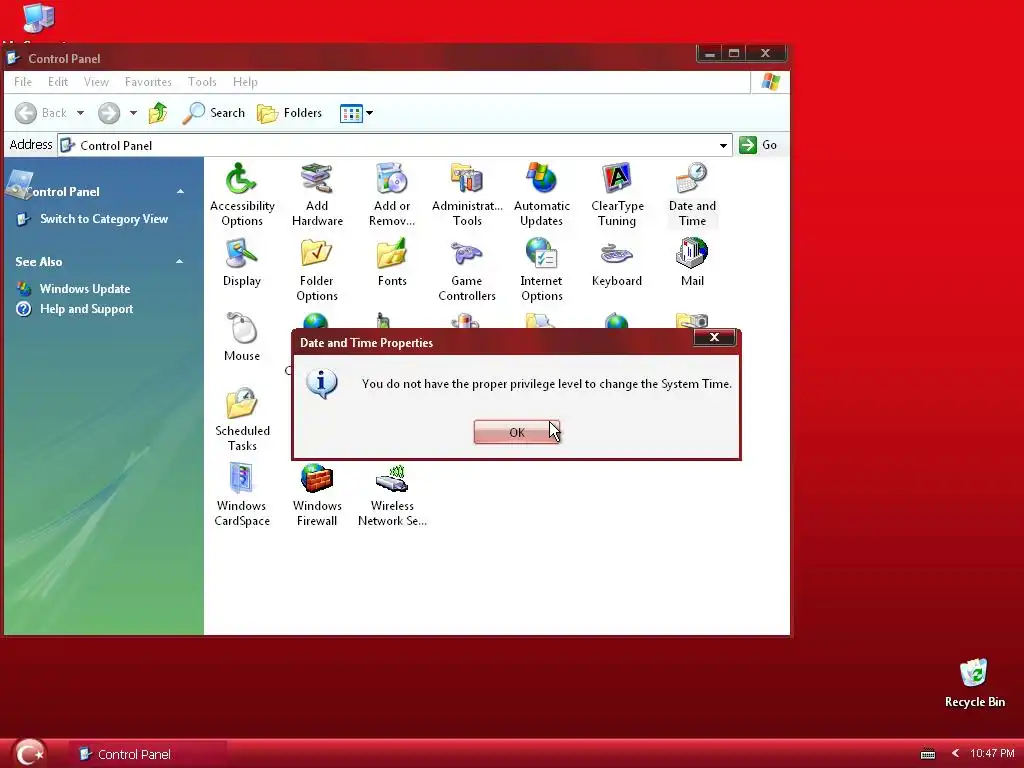Open the Help menu
This screenshot has height=768, width=1024.
(x=245, y=82)
